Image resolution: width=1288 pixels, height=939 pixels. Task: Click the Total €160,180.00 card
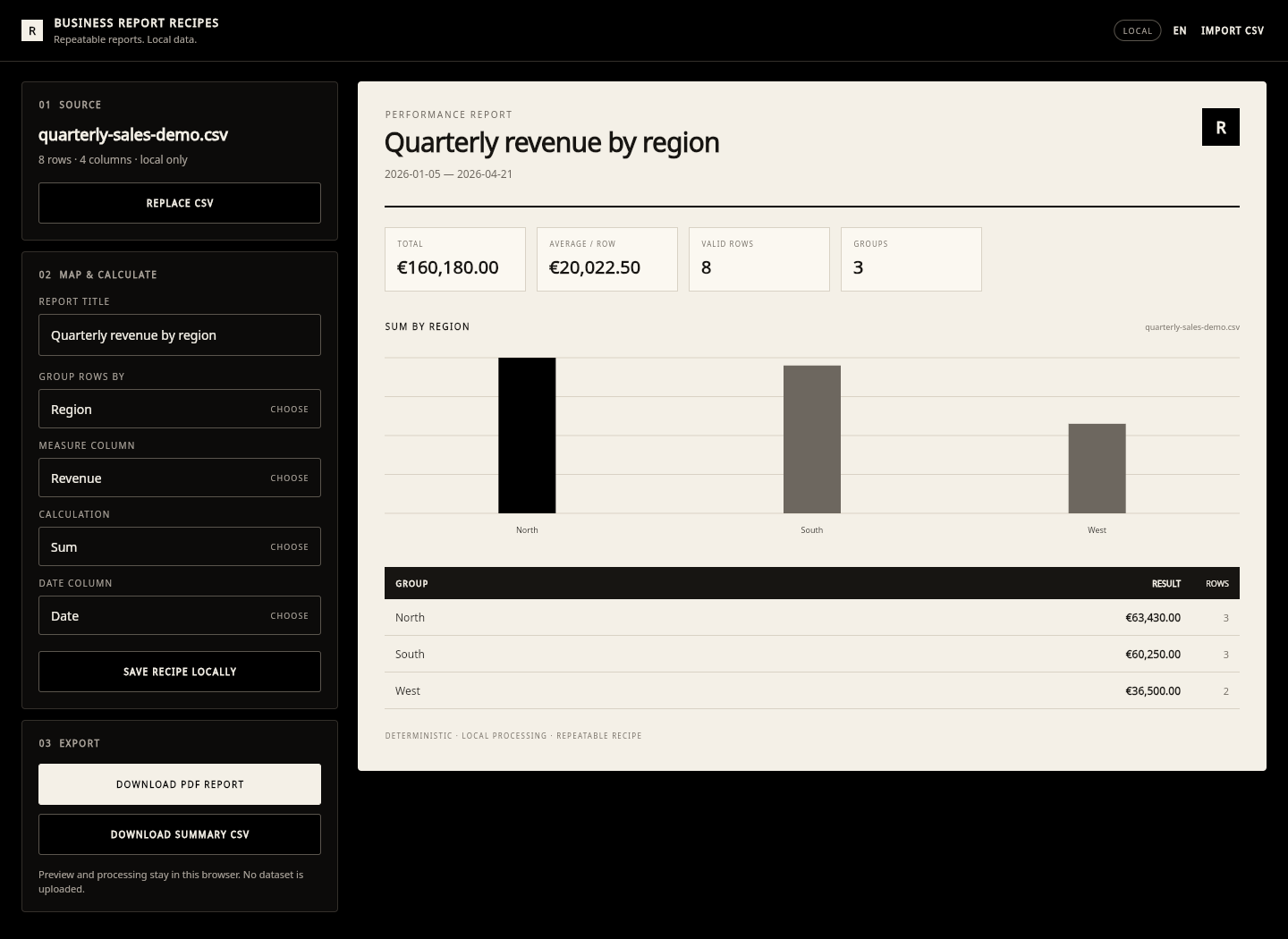click(x=455, y=259)
